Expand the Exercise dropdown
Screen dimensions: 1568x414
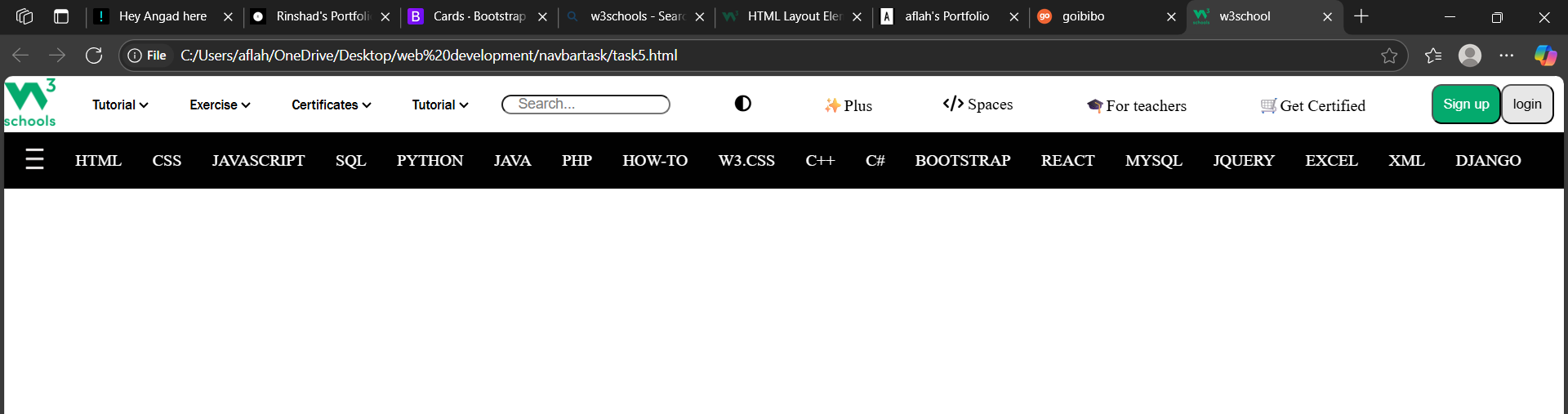(220, 105)
